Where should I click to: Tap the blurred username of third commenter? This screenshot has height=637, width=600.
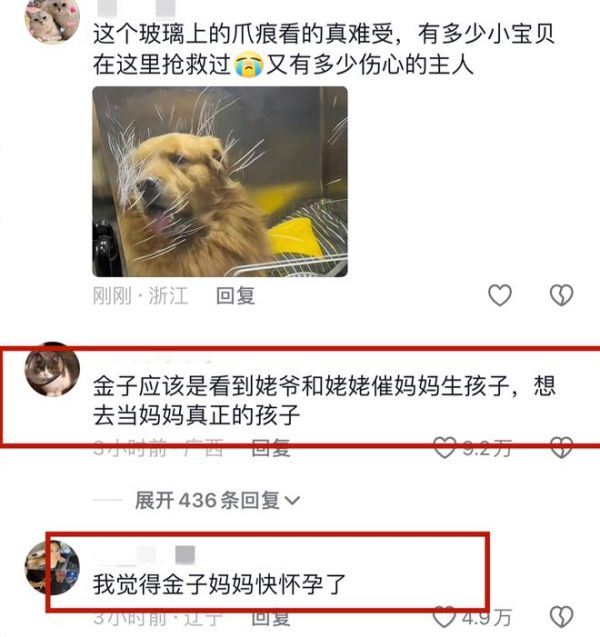tap(144, 555)
